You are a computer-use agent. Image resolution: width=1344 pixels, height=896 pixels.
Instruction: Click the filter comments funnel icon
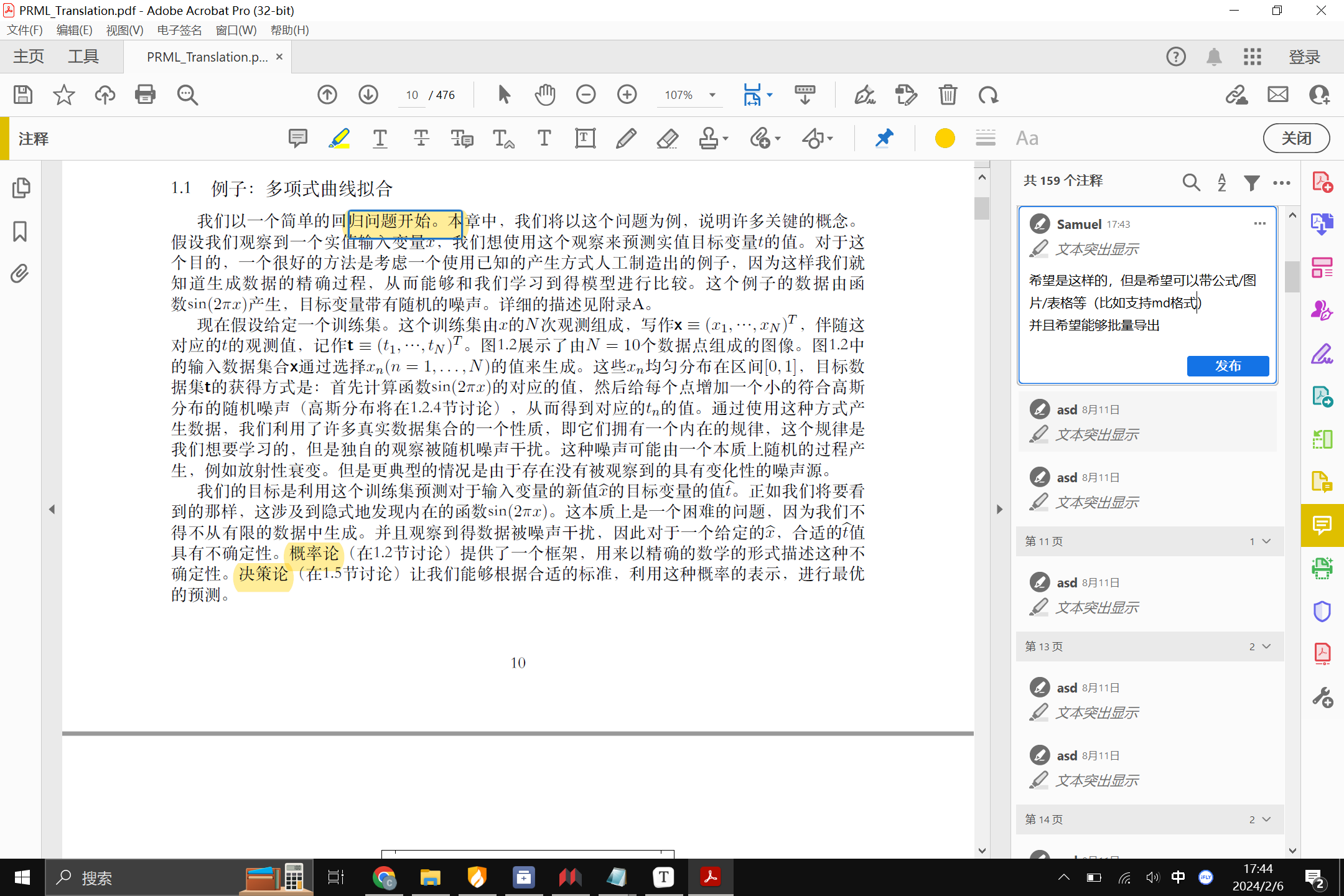1251,182
